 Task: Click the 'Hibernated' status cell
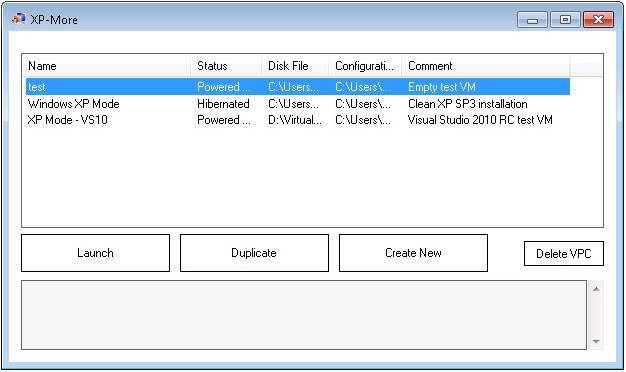pos(223,104)
